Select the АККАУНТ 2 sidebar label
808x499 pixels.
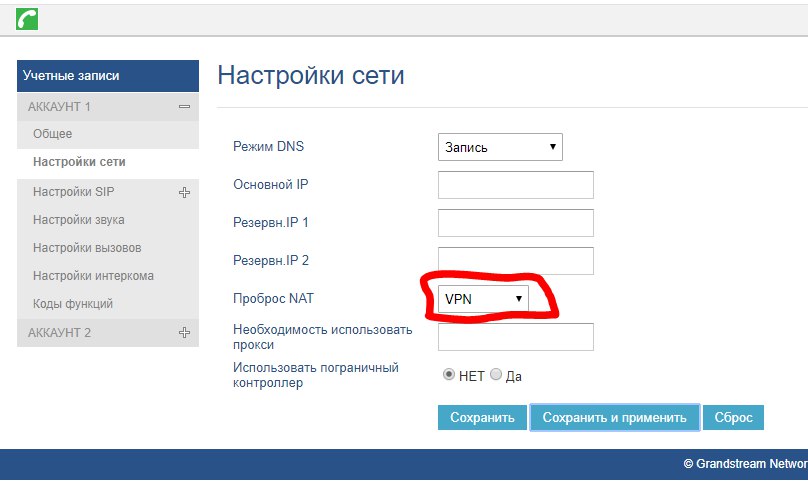[x=59, y=333]
